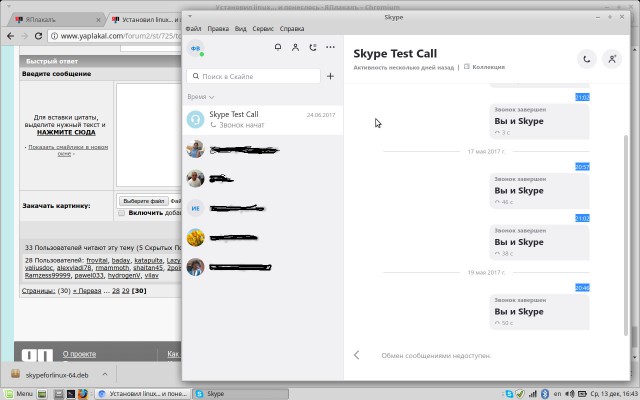Click the plus icon for new chat
Image resolution: width=640 pixels, height=400 pixels.
[330, 76]
